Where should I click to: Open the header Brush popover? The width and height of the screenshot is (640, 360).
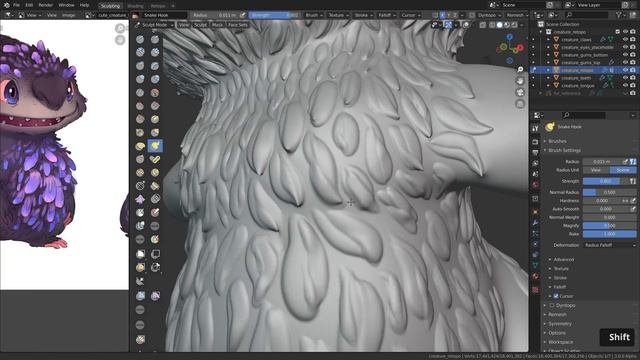(314, 15)
